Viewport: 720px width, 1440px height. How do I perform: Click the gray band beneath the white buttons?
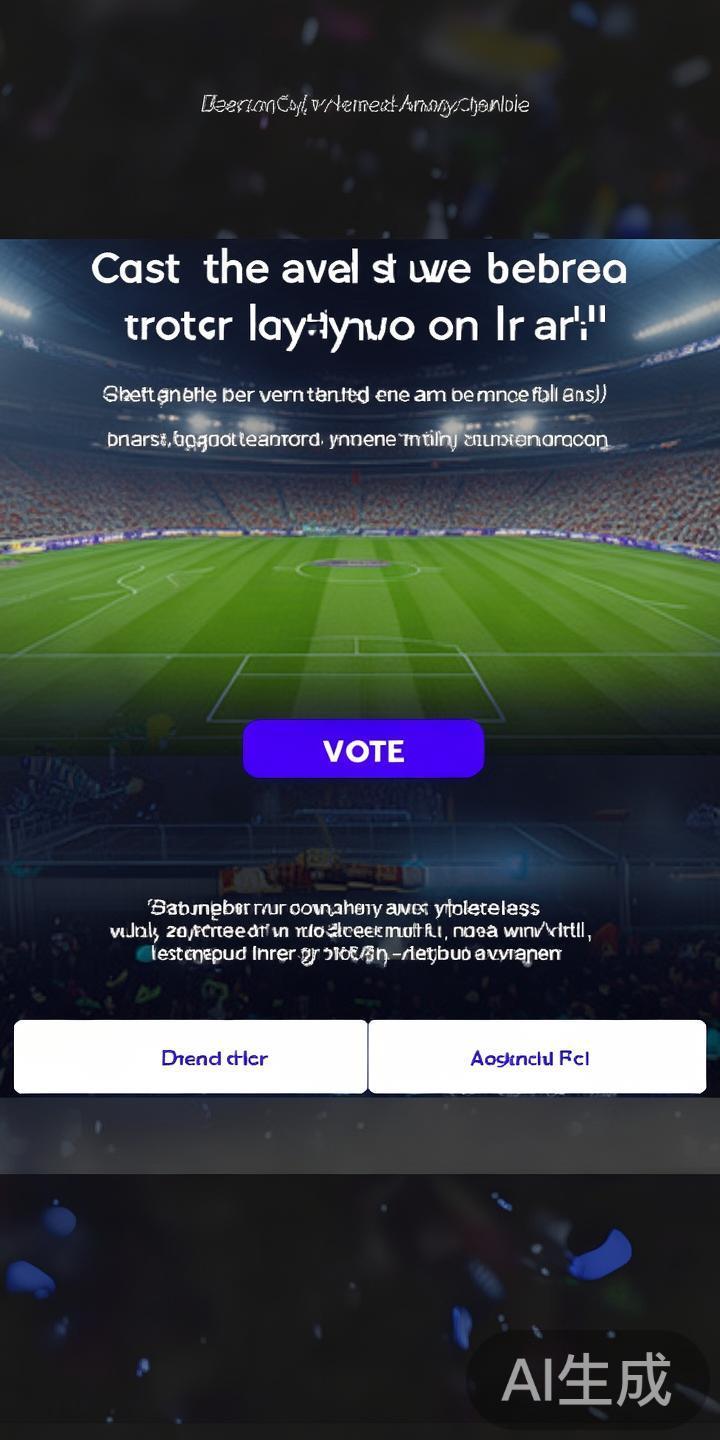360,1135
